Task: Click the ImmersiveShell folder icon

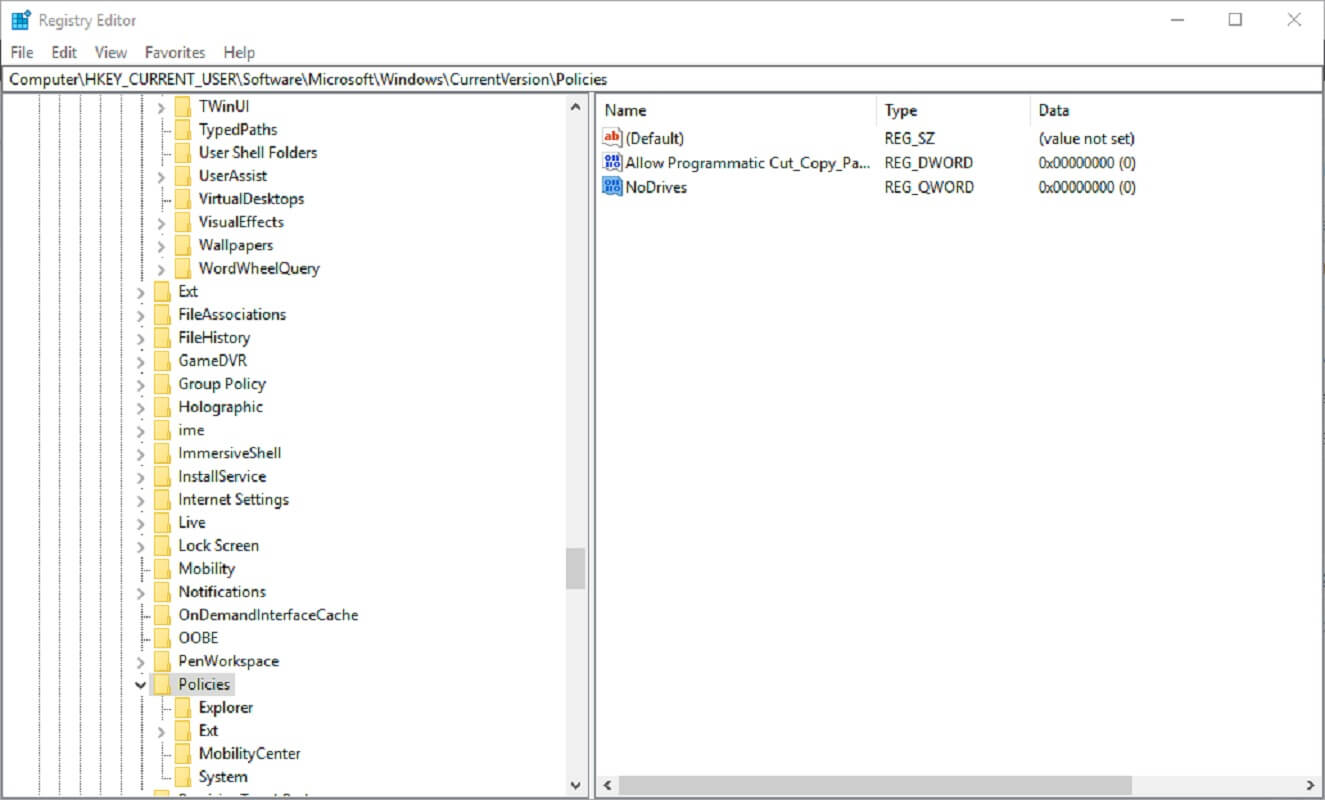Action: coord(163,453)
